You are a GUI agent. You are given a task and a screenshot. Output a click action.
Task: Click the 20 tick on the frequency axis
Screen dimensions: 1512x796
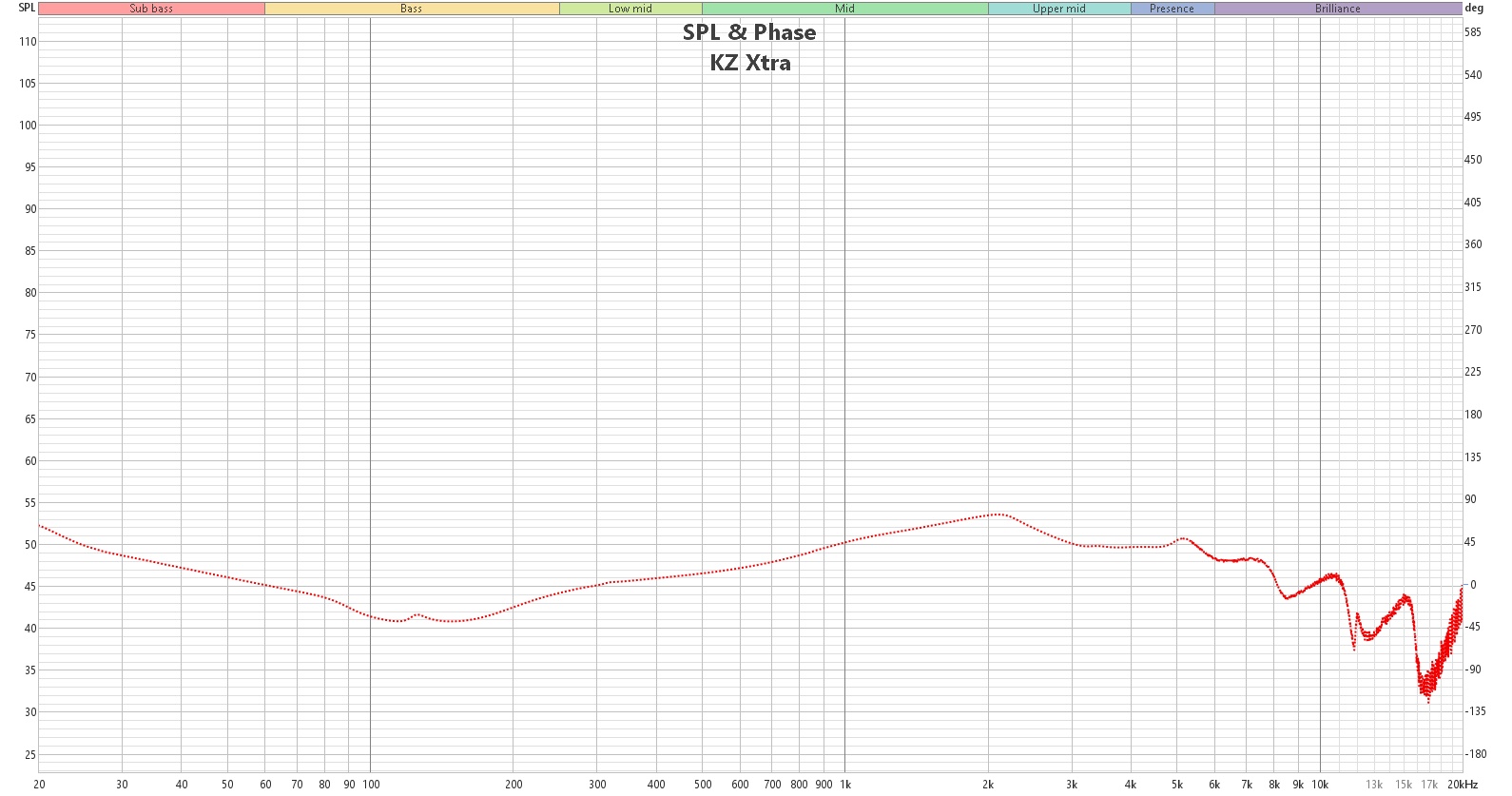pos(39,785)
